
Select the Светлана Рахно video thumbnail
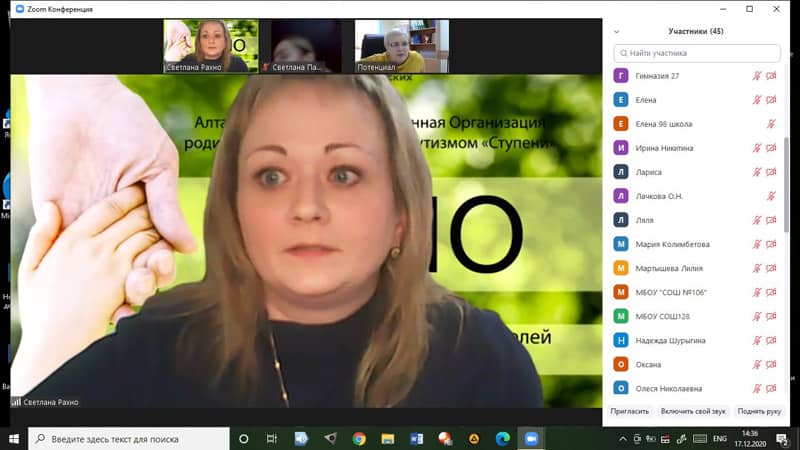[211, 46]
